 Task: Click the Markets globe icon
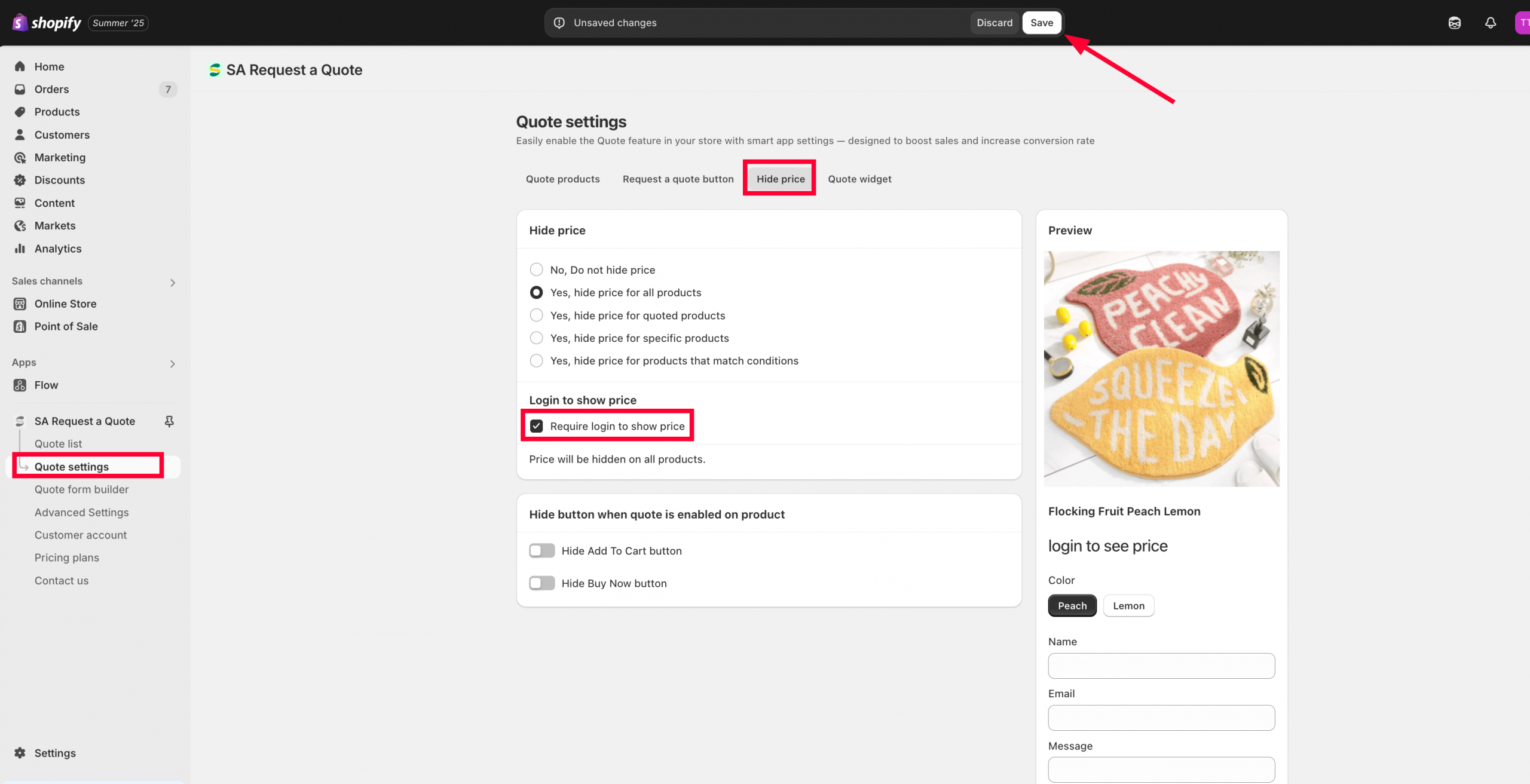point(20,225)
